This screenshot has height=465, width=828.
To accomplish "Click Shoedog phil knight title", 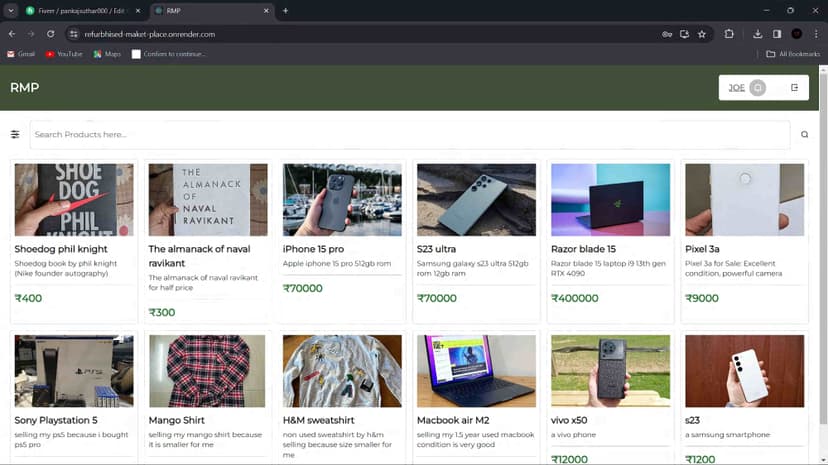I will (x=61, y=249).
